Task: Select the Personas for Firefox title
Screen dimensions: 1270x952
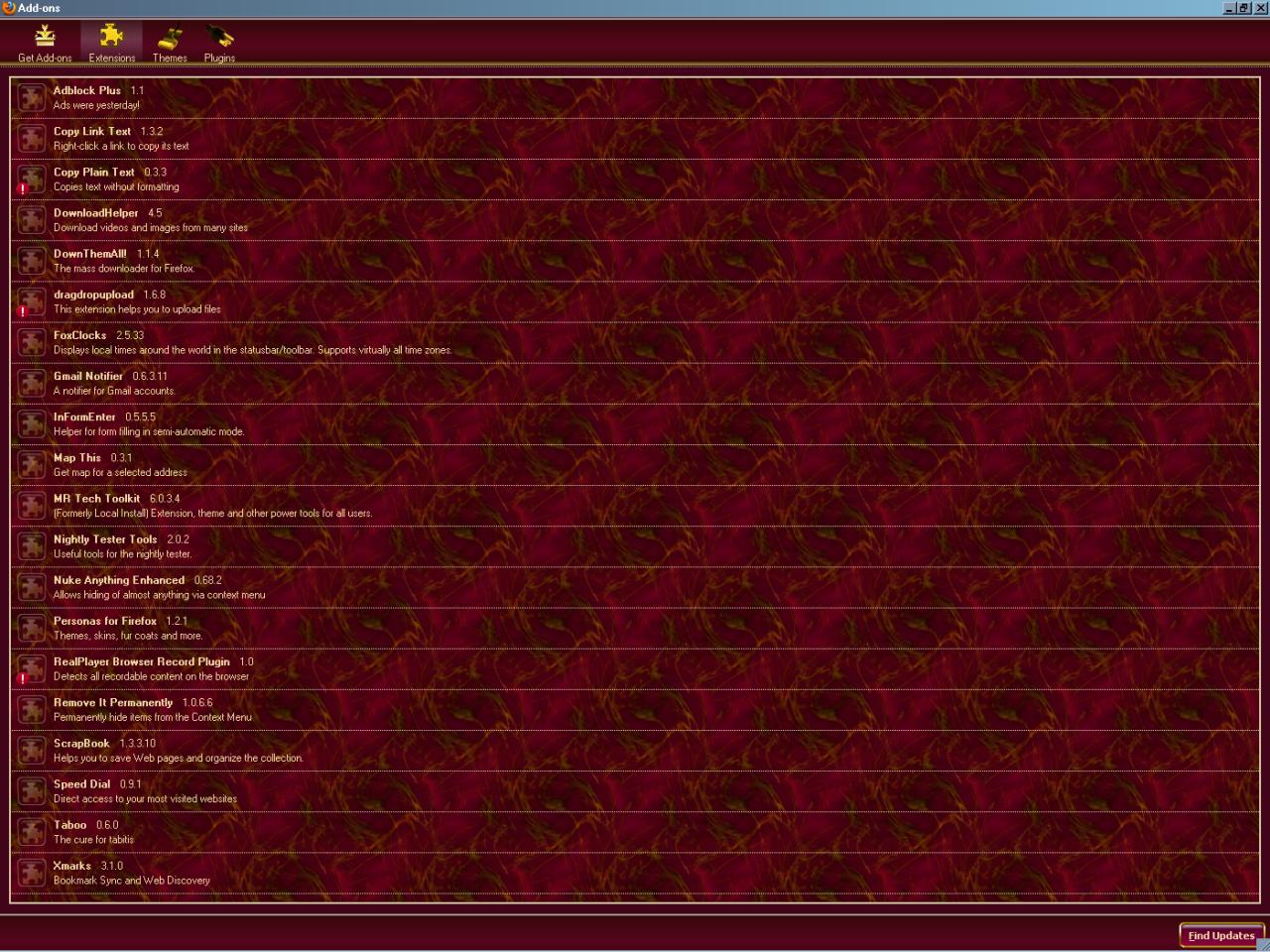Action: [x=105, y=621]
